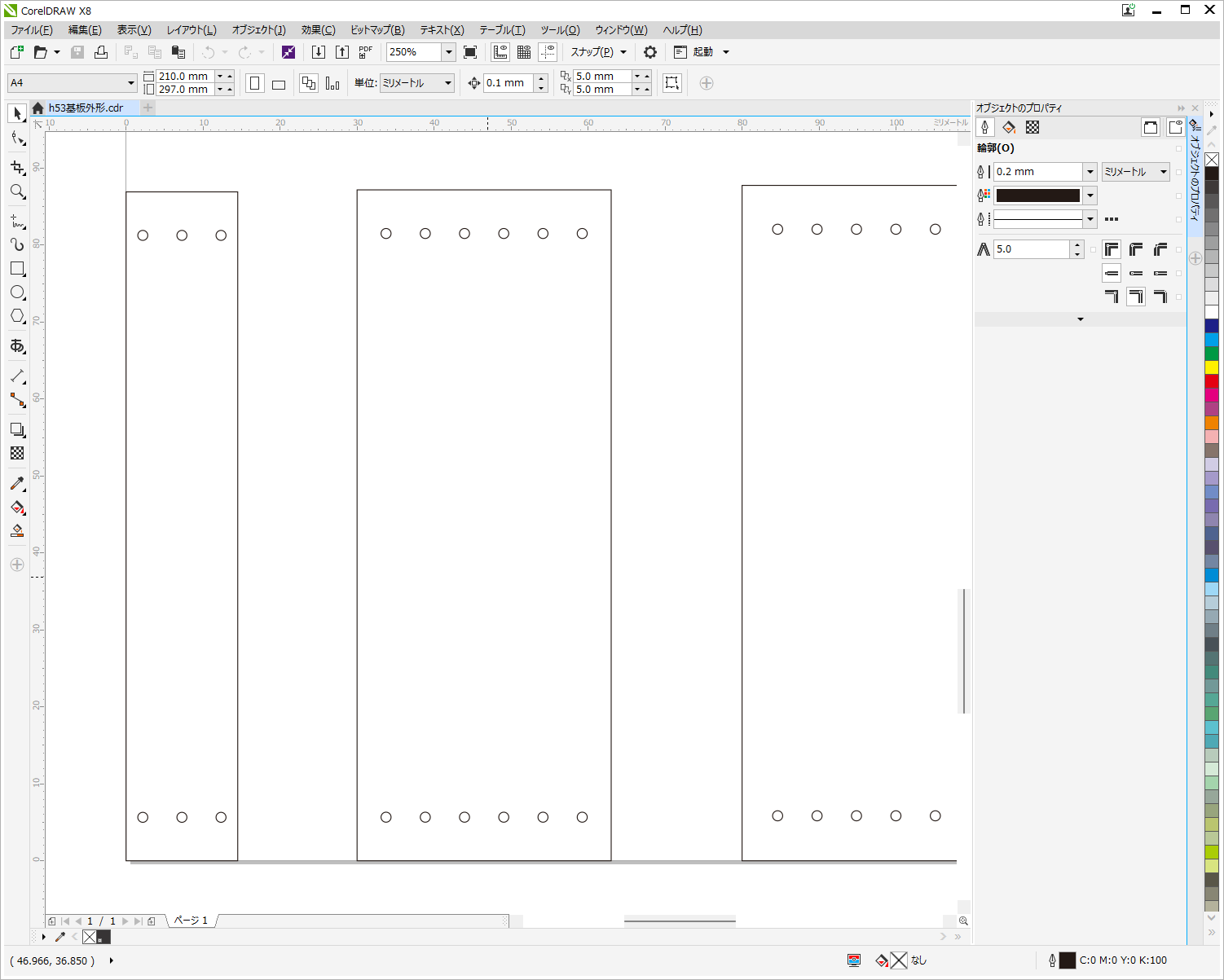
Task: Select the Rectangle tool
Action: (x=17, y=268)
